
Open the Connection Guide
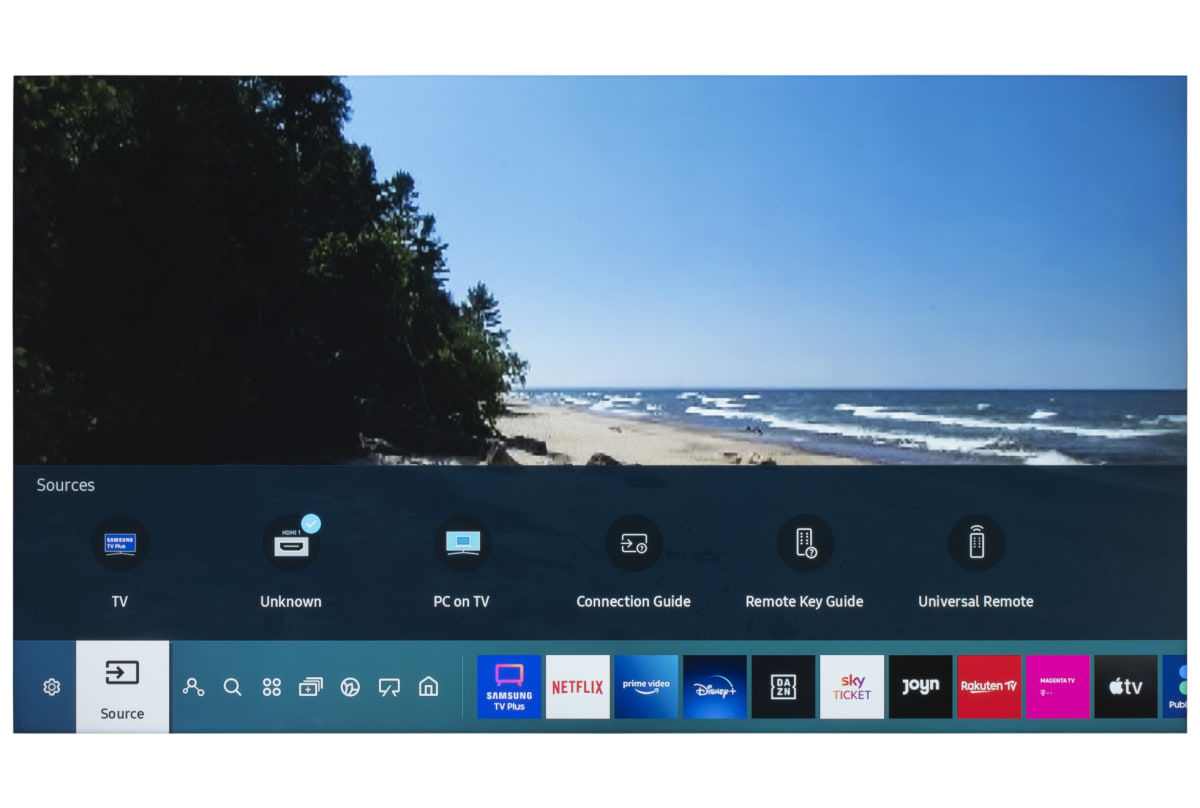tap(634, 545)
